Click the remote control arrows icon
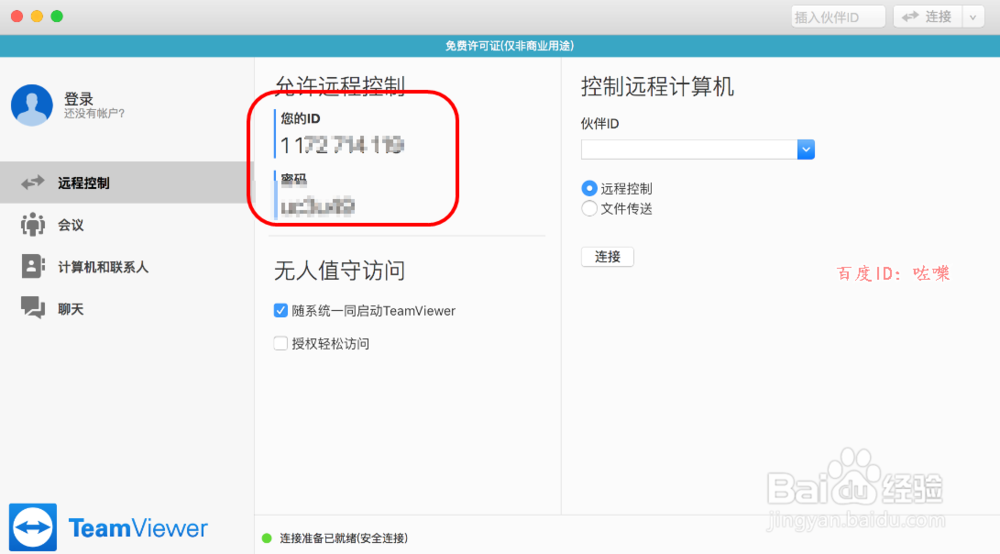Viewport: 1000px width, 554px height. (x=33, y=183)
